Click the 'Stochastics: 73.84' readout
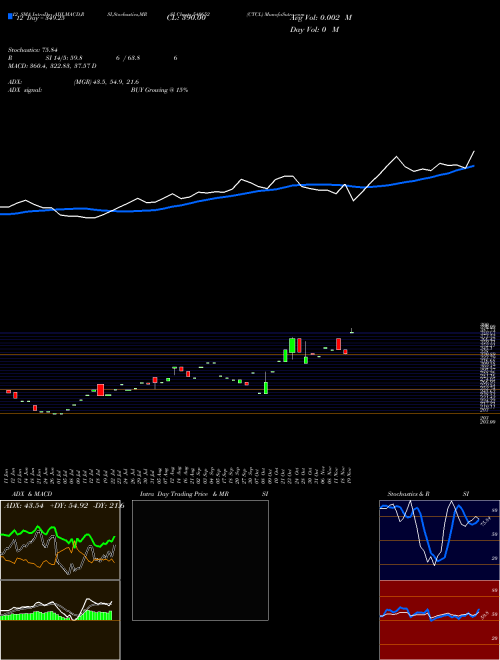The image size is (500, 660). pyautogui.click(x=32, y=50)
